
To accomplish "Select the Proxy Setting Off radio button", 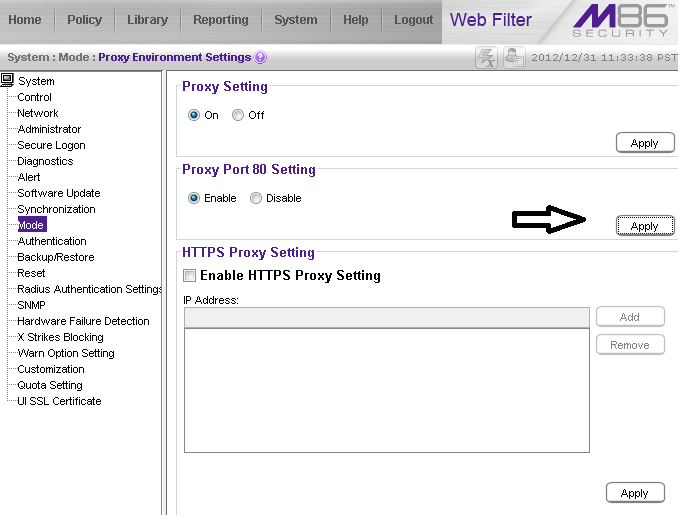I will (238, 115).
